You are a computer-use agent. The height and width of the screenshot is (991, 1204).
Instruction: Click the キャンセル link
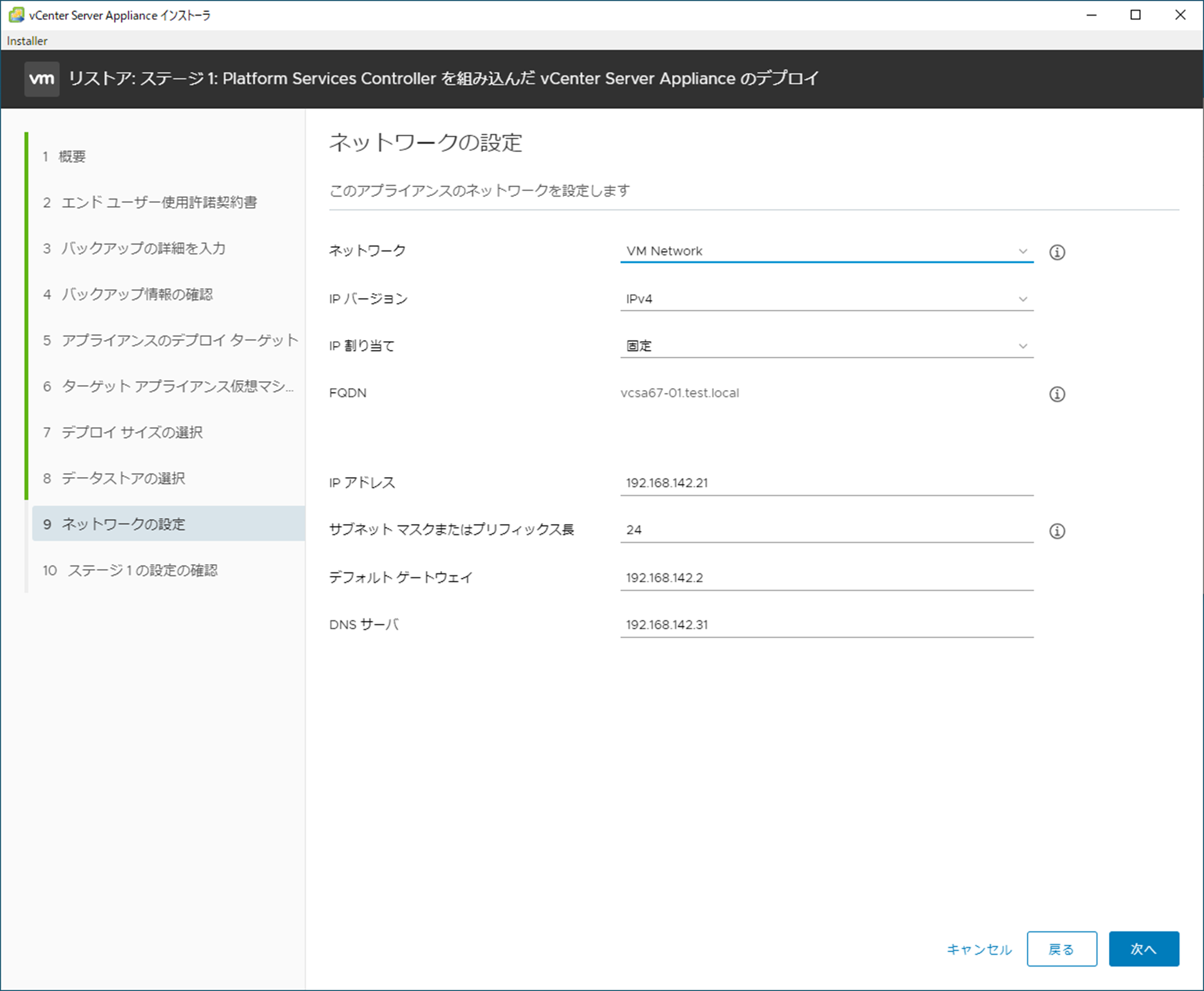[x=979, y=949]
